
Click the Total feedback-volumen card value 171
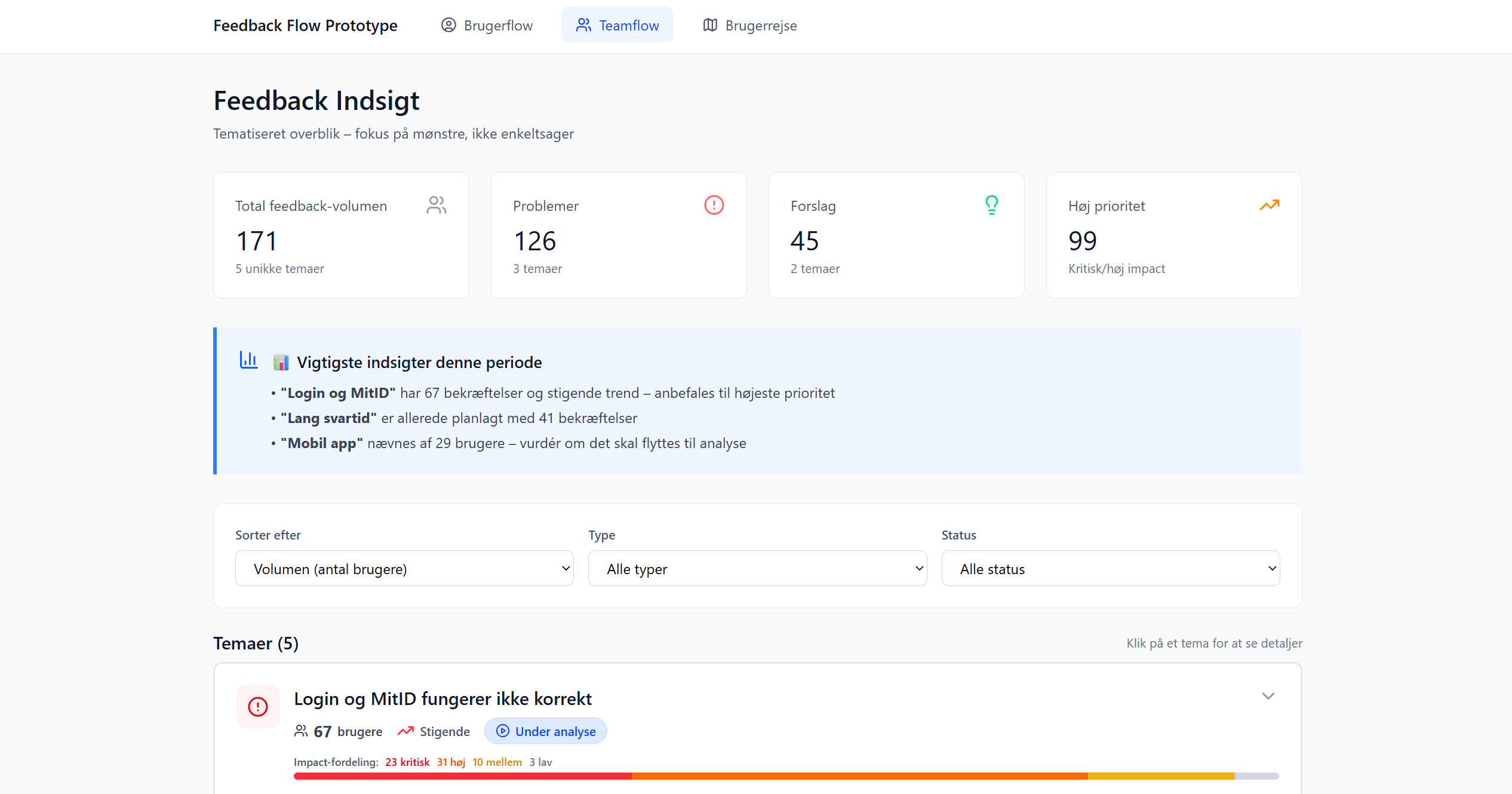(x=257, y=241)
